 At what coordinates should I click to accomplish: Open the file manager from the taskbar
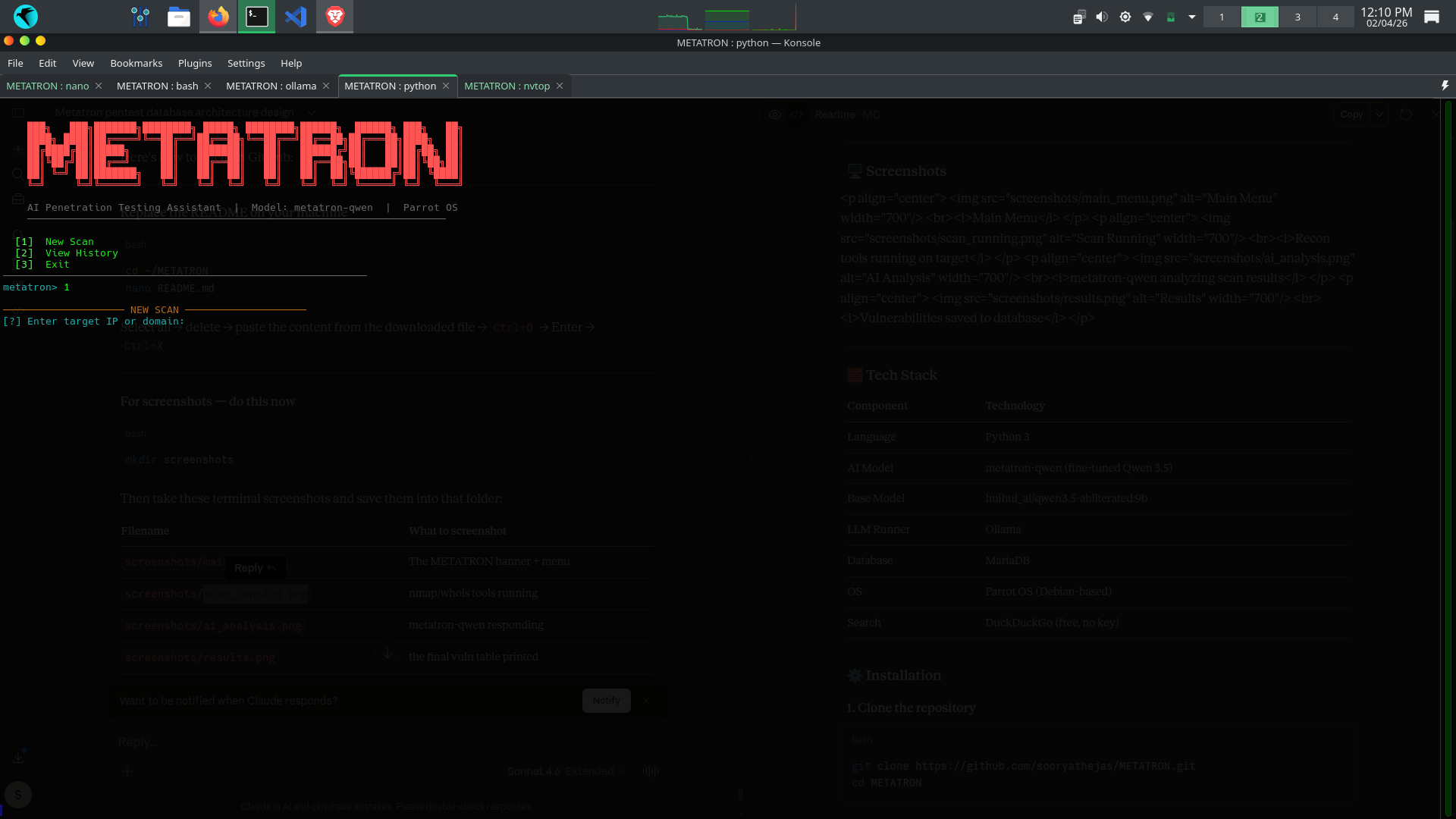179,17
